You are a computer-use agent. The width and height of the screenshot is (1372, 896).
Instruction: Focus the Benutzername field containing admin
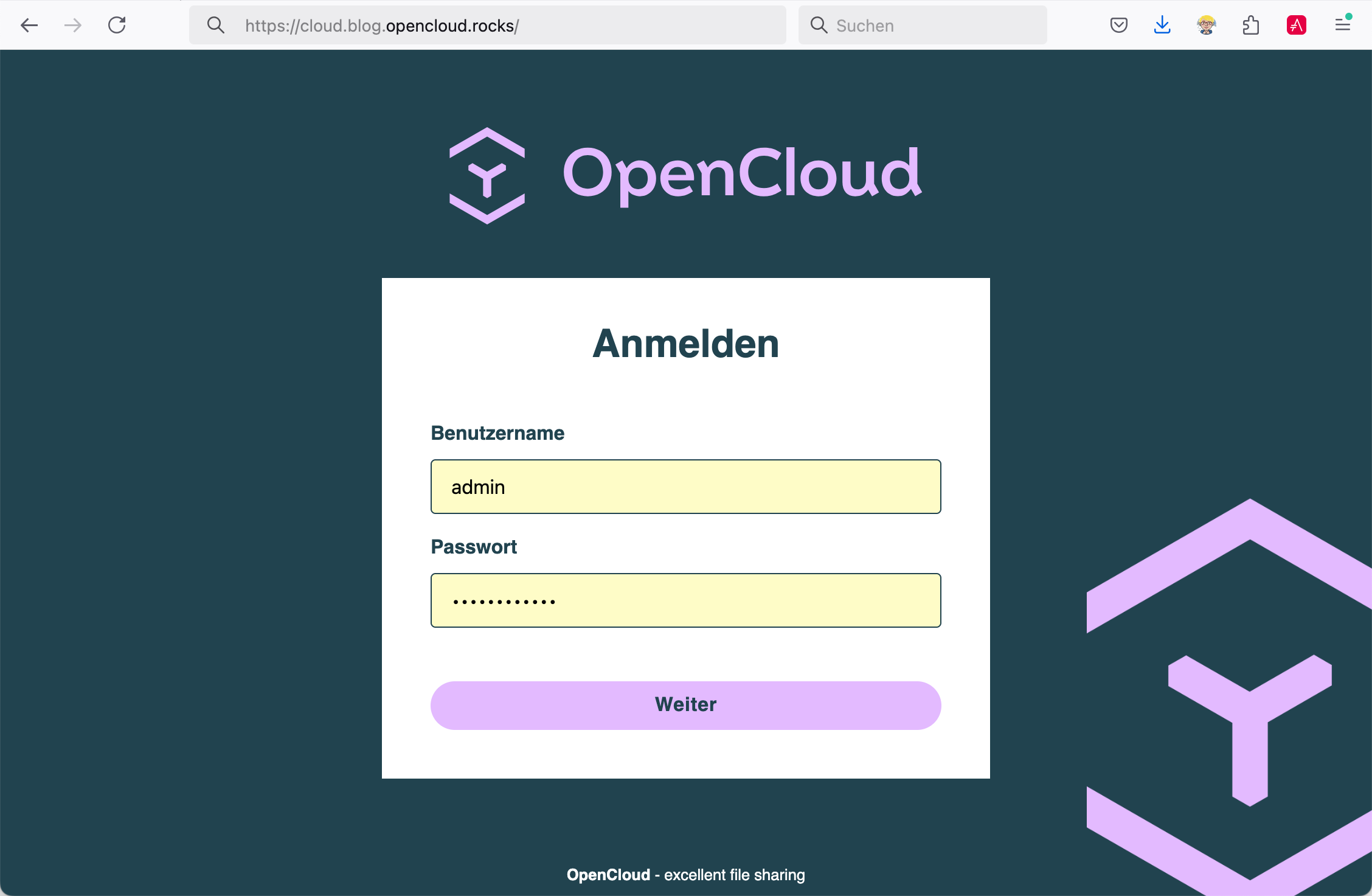tap(686, 487)
